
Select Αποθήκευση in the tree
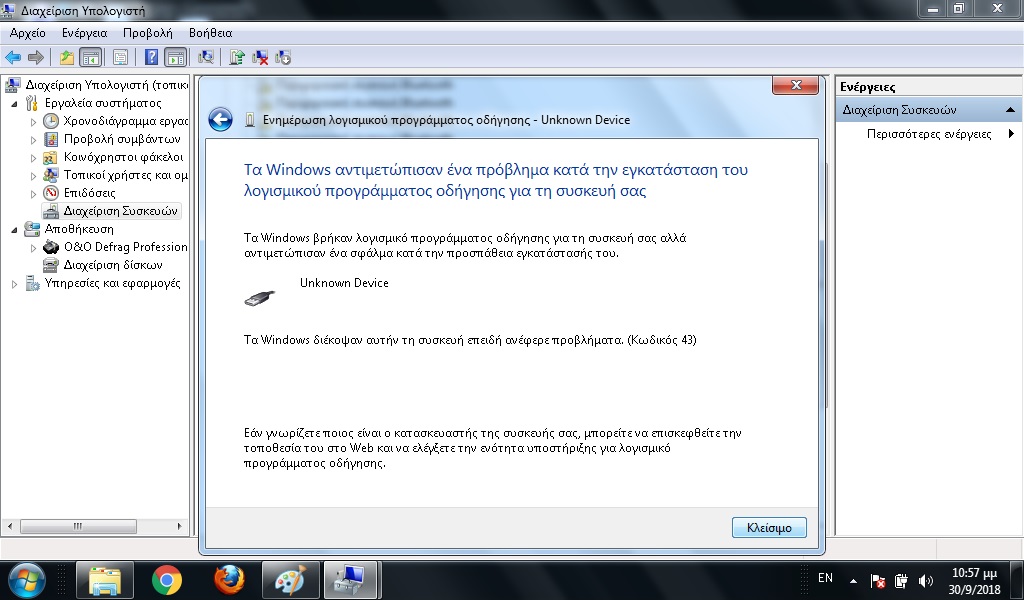(78, 229)
